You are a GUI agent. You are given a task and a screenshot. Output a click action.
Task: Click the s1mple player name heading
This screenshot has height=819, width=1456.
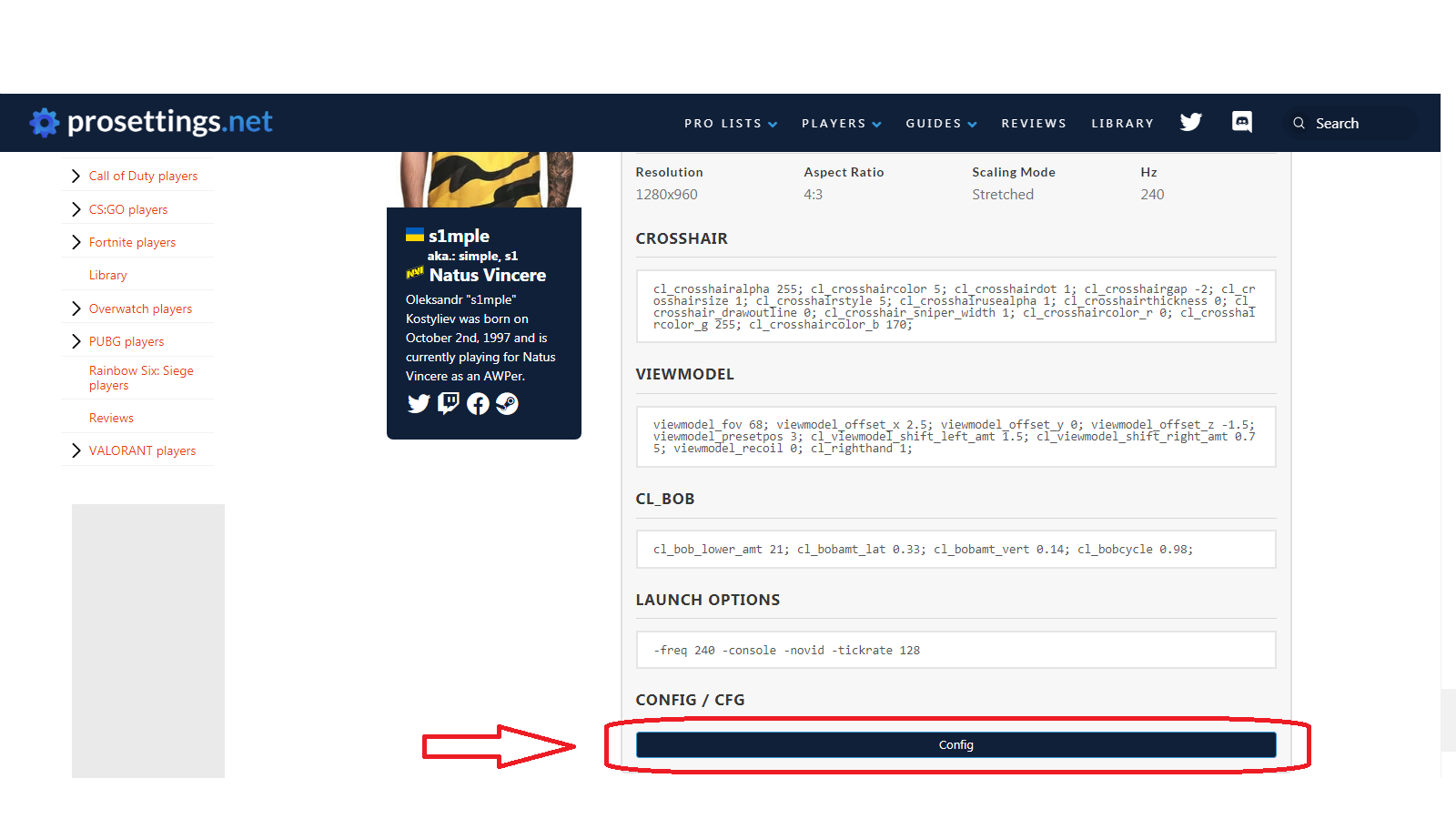click(x=459, y=236)
